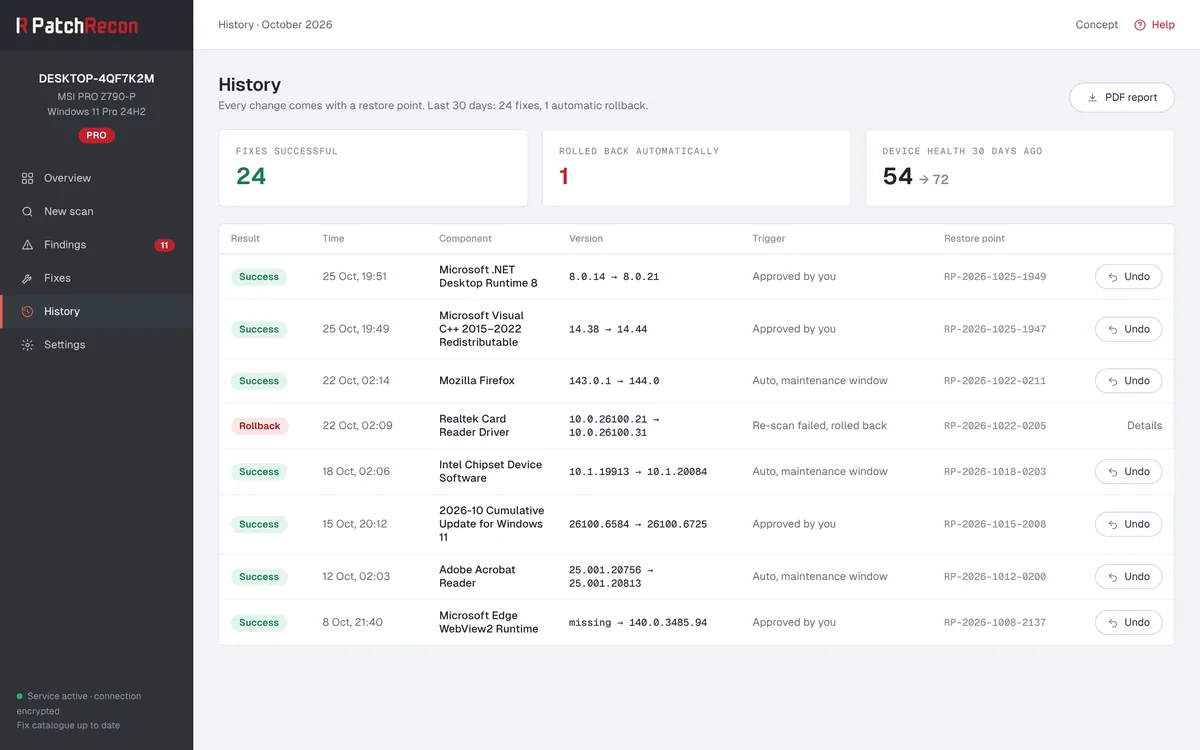Undo the Intel Chipset Device Software fix

(1128, 472)
